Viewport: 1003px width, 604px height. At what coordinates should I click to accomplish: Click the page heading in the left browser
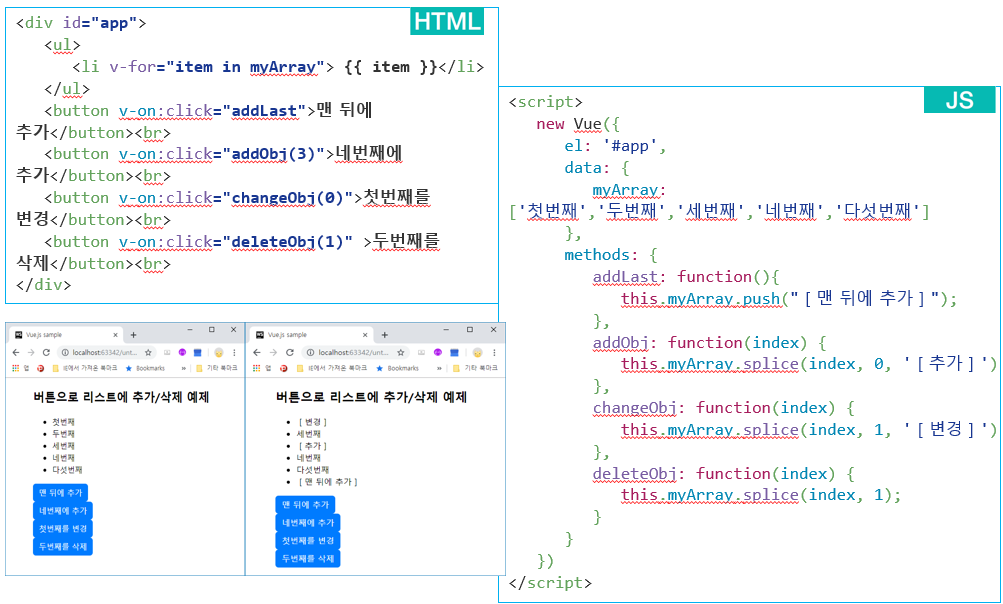click(121, 397)
